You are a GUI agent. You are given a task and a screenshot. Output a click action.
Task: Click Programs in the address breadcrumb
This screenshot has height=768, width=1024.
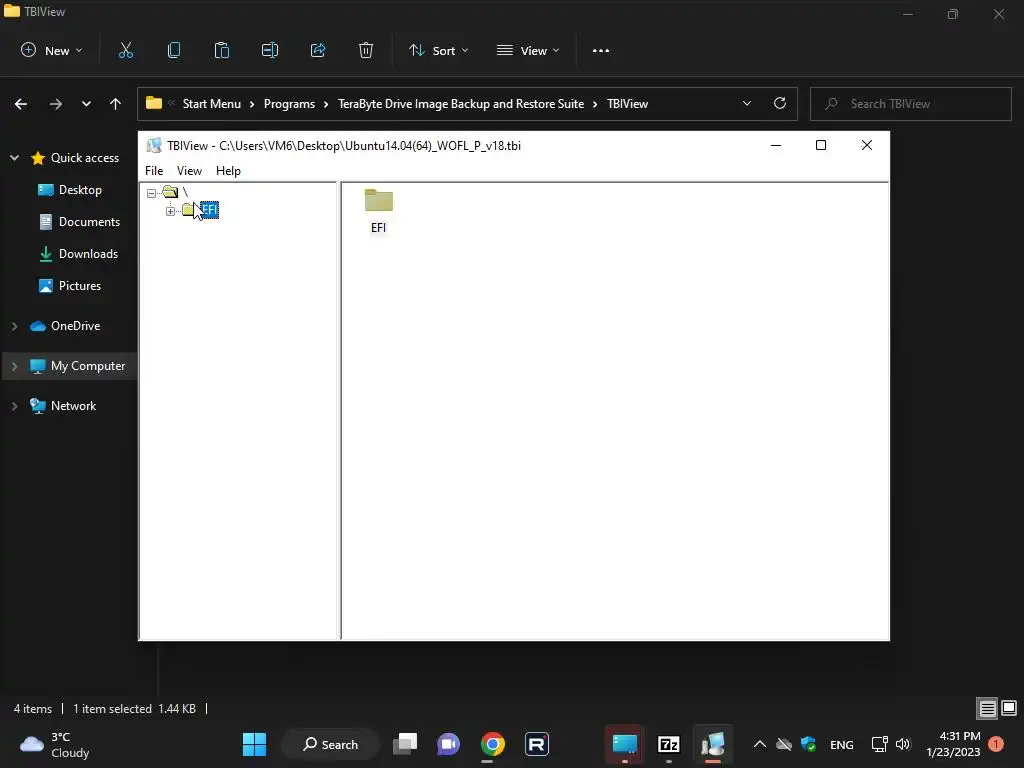(289, 104)
